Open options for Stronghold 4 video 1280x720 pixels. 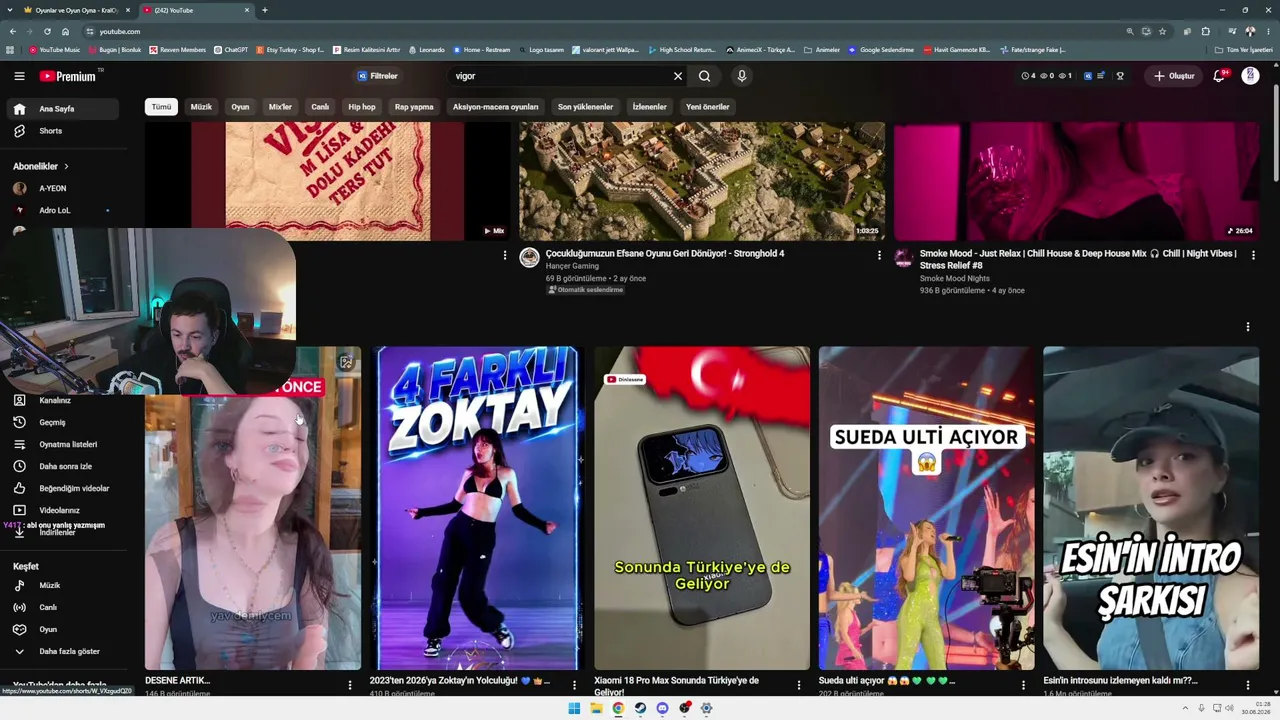click(879, 255)
